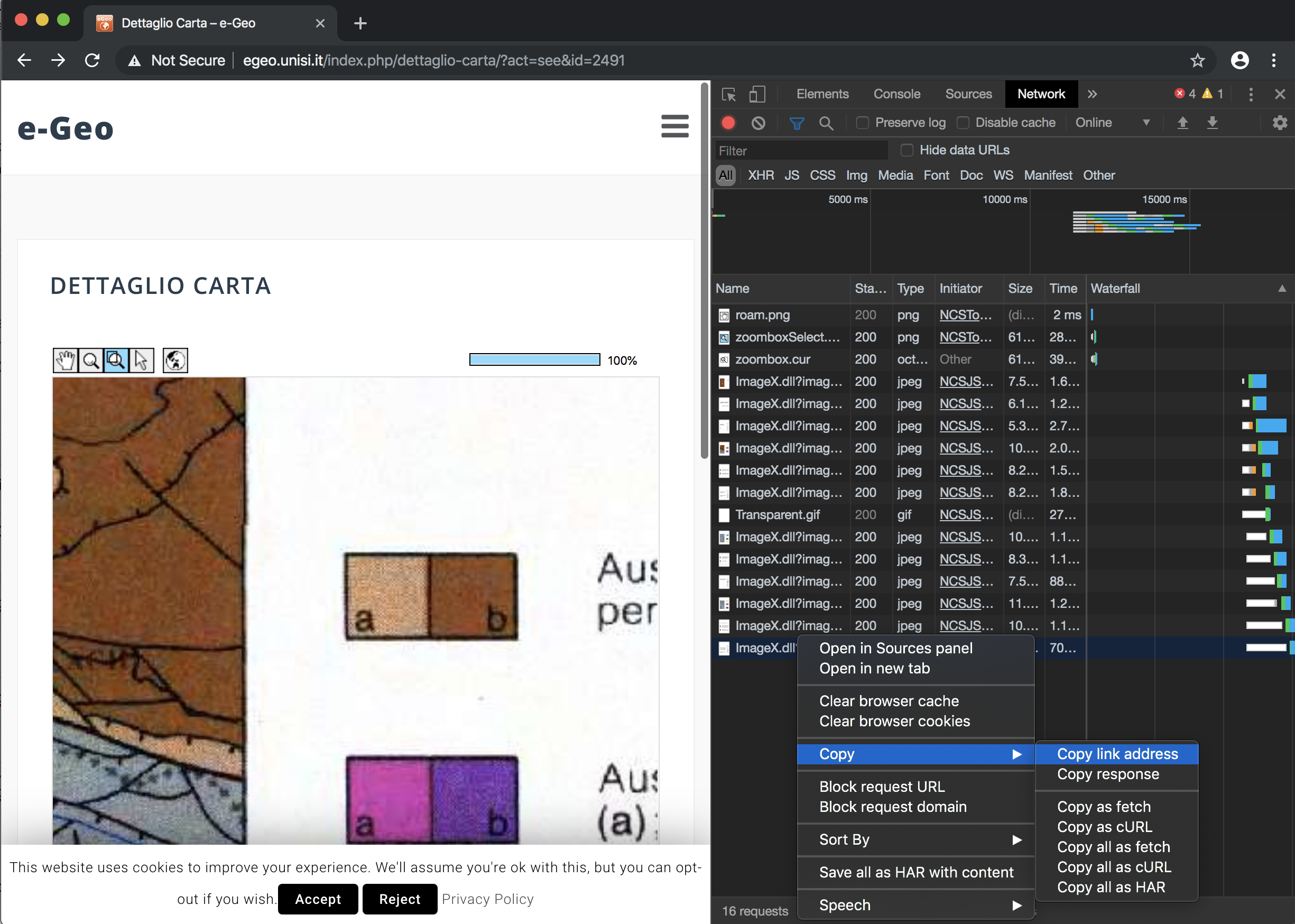1295x924 pixels.
Task: Click the DevTools inspect element icon
Action: [729, 94]
